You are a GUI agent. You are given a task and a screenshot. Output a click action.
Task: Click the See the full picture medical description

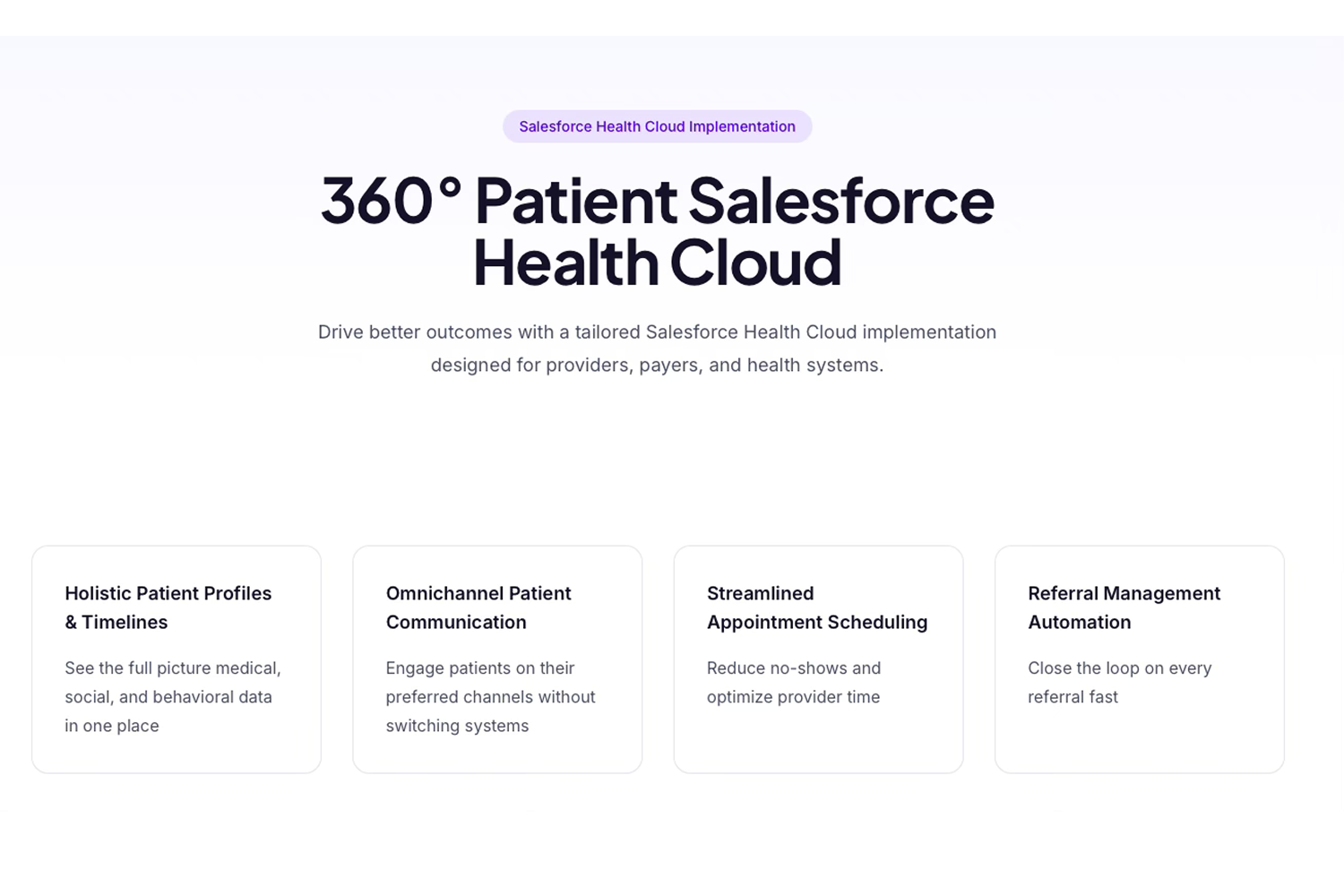pos(173,696)
